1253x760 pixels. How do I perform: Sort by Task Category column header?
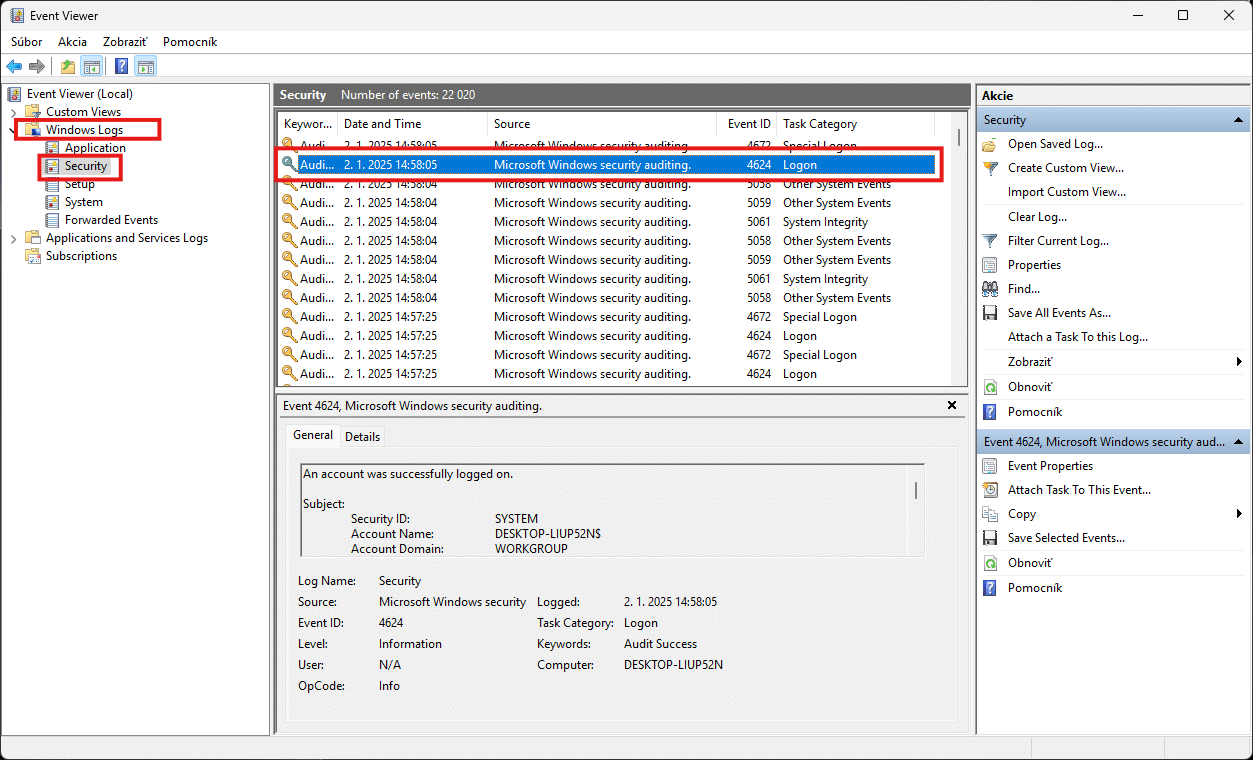tap(855, 124)
